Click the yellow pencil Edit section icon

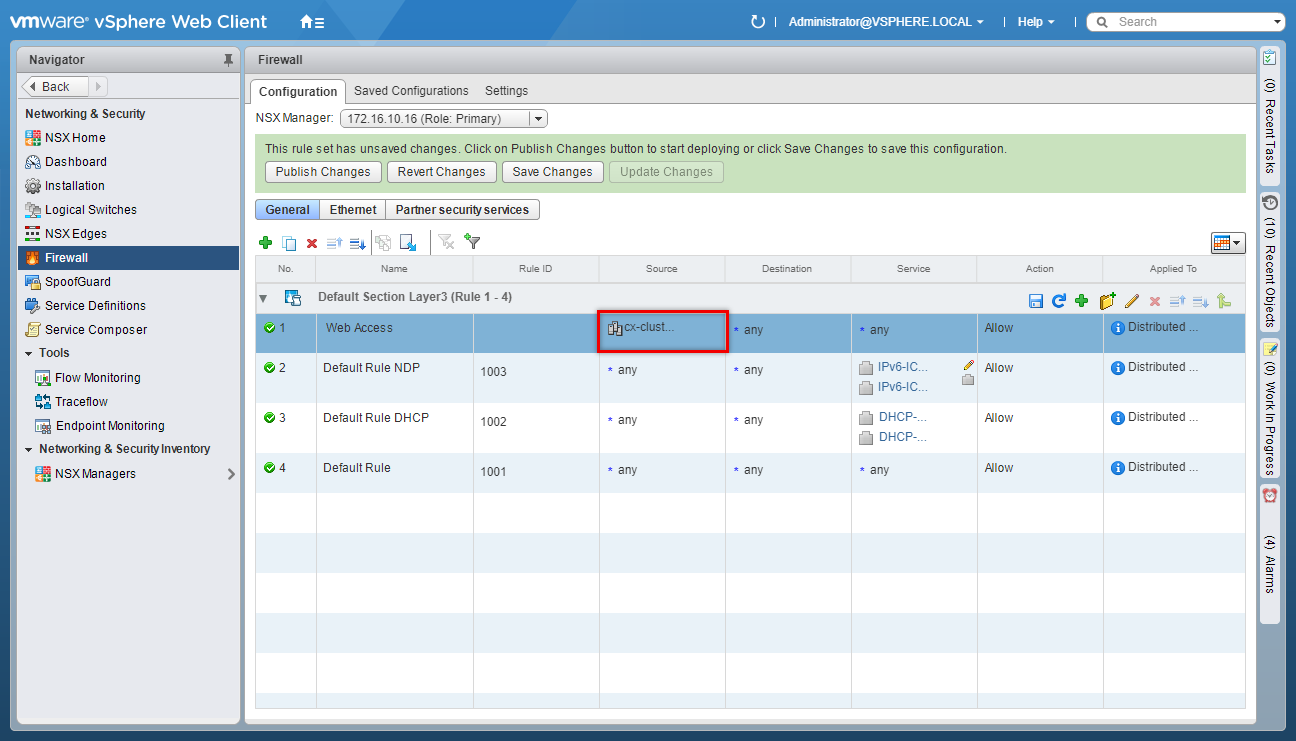[x=1132, y=300]
